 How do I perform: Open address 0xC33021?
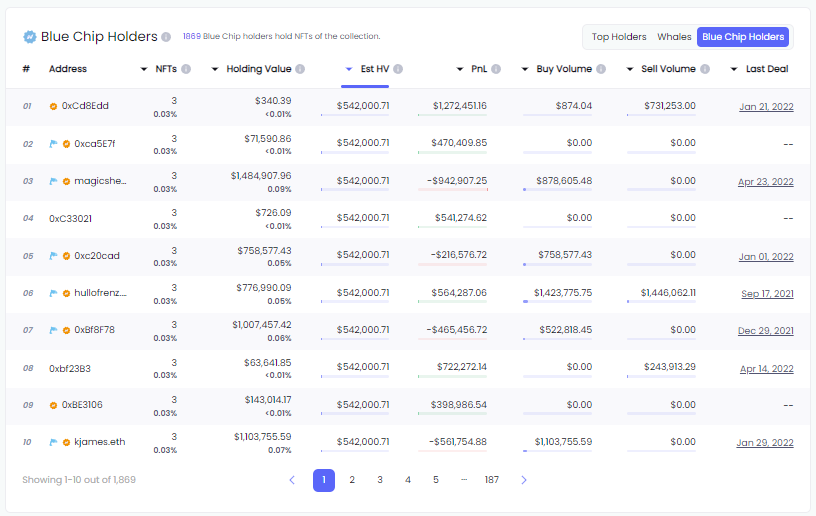click(x=70, y=218)
